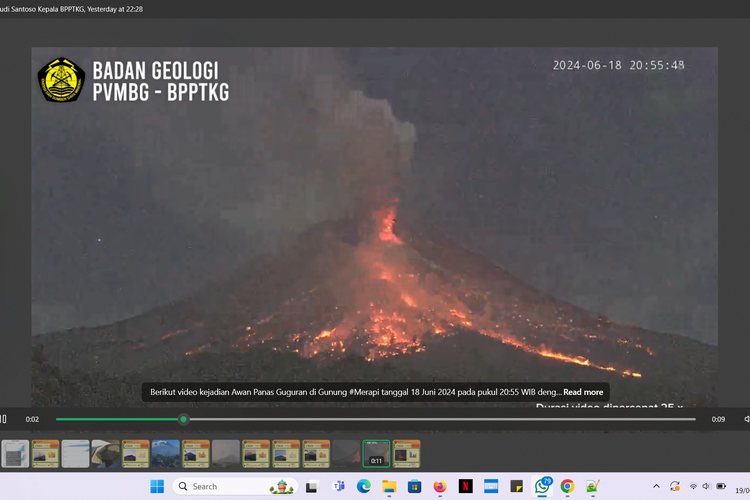Click sender name Kepala BPPTKG header text
The width and height of the screenshot is (750, 500).
point(60,9)
